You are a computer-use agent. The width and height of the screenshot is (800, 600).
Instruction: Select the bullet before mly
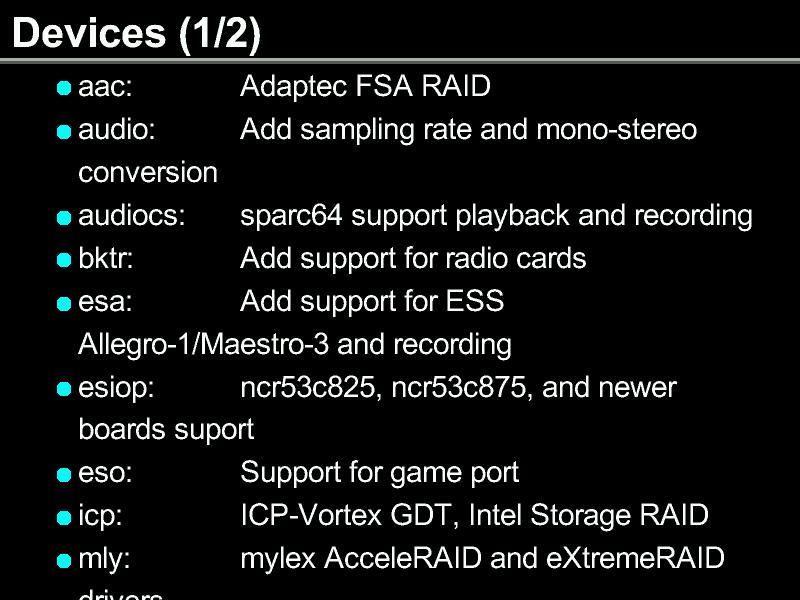[64, 560]
